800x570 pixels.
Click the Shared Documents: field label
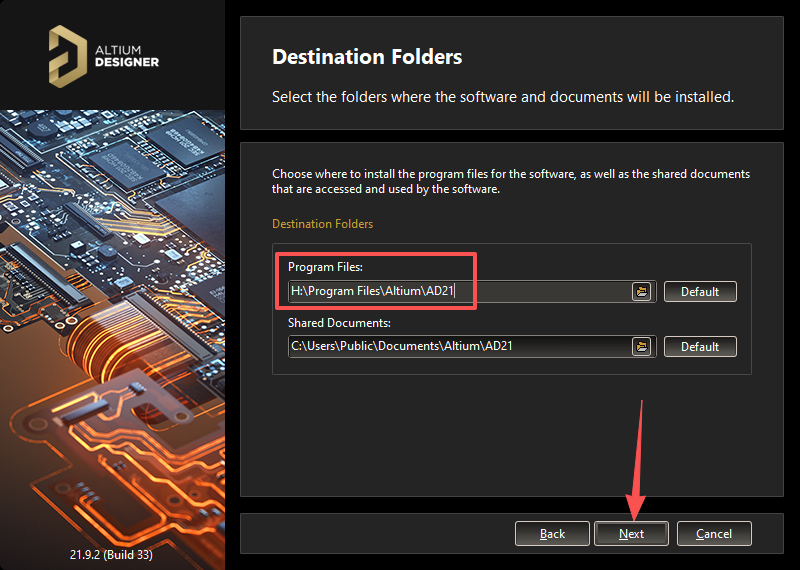338,323
